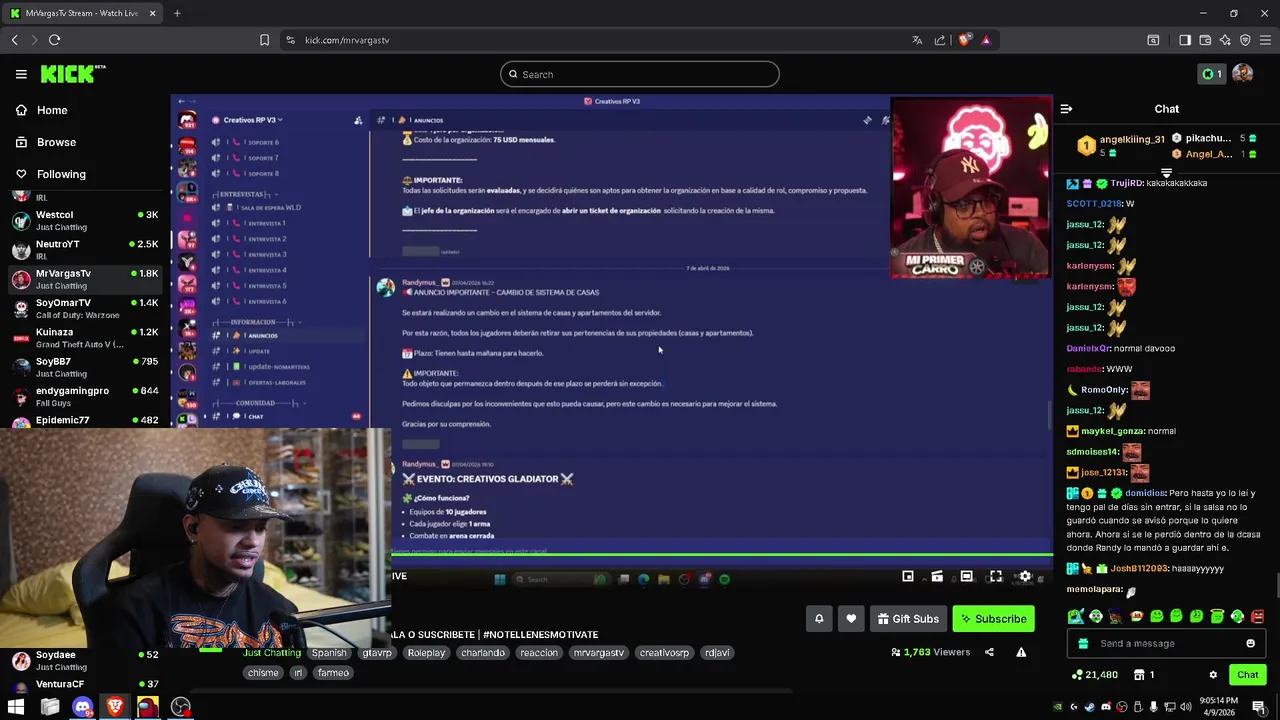Open Brave Shields icon
The height and width of the screenshot is (720, 1280).
pyautogui.click(x=964, y=40)
